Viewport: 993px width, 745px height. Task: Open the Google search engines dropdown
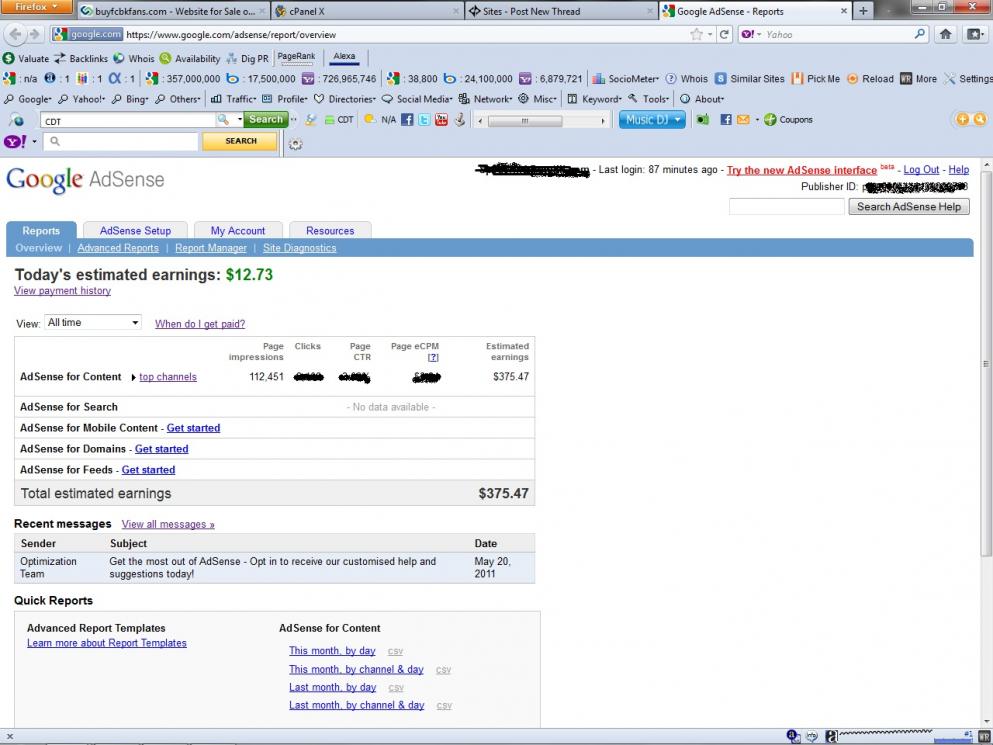(28, 99)
